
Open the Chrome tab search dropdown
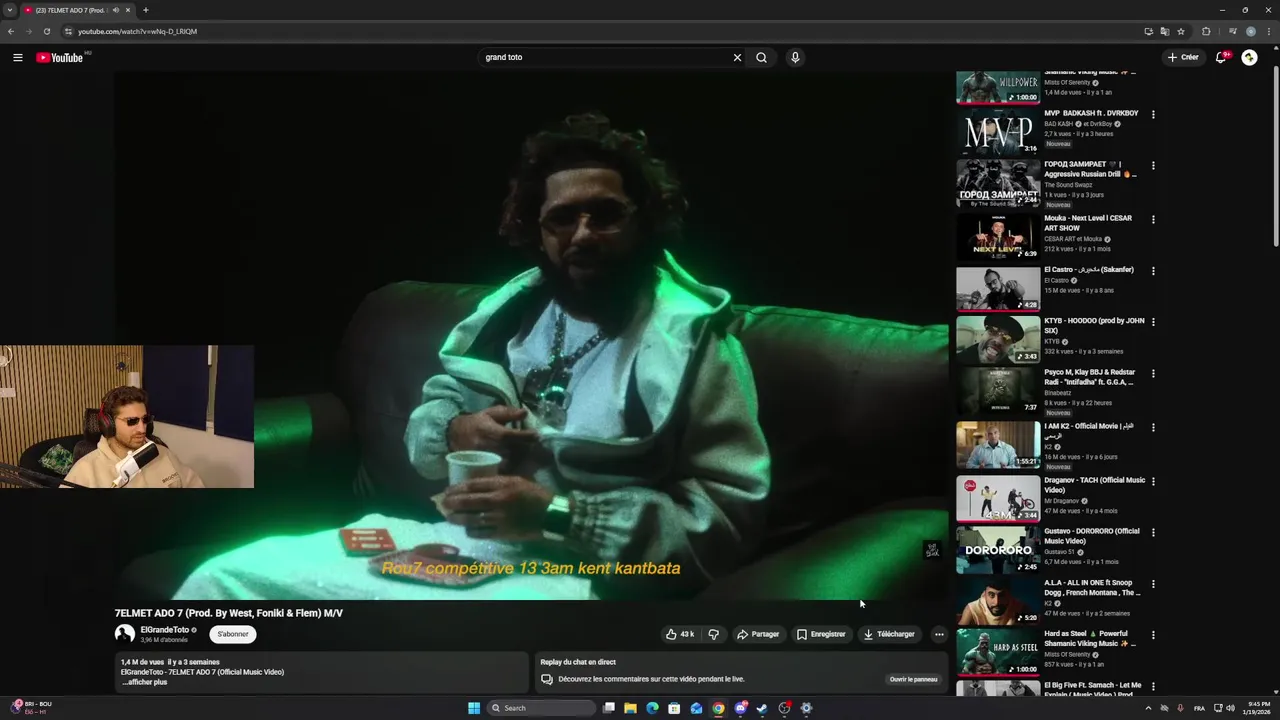pos(10,10)
